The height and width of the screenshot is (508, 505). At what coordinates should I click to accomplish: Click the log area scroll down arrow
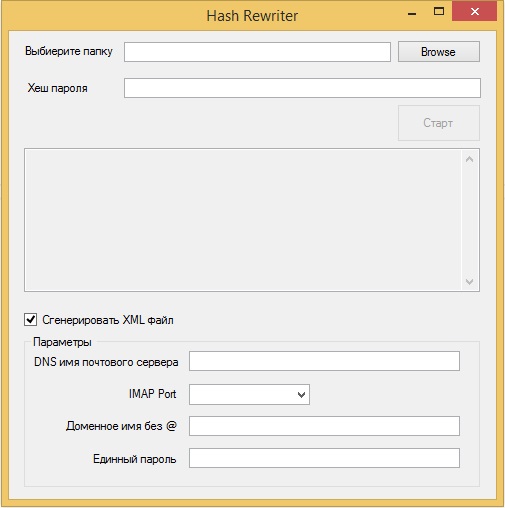coord(469,282)
